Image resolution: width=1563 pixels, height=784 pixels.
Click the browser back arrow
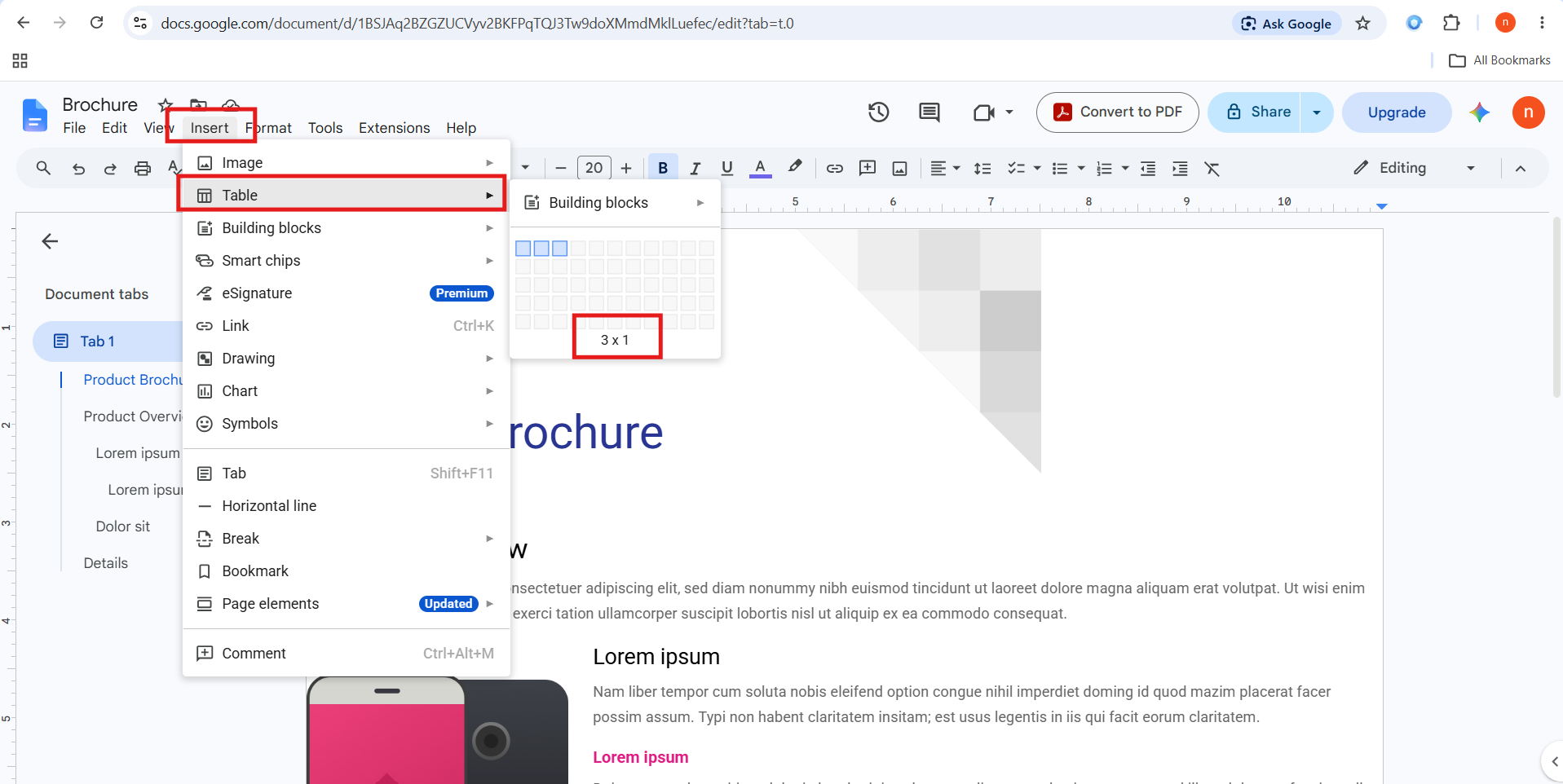point(24,23)
